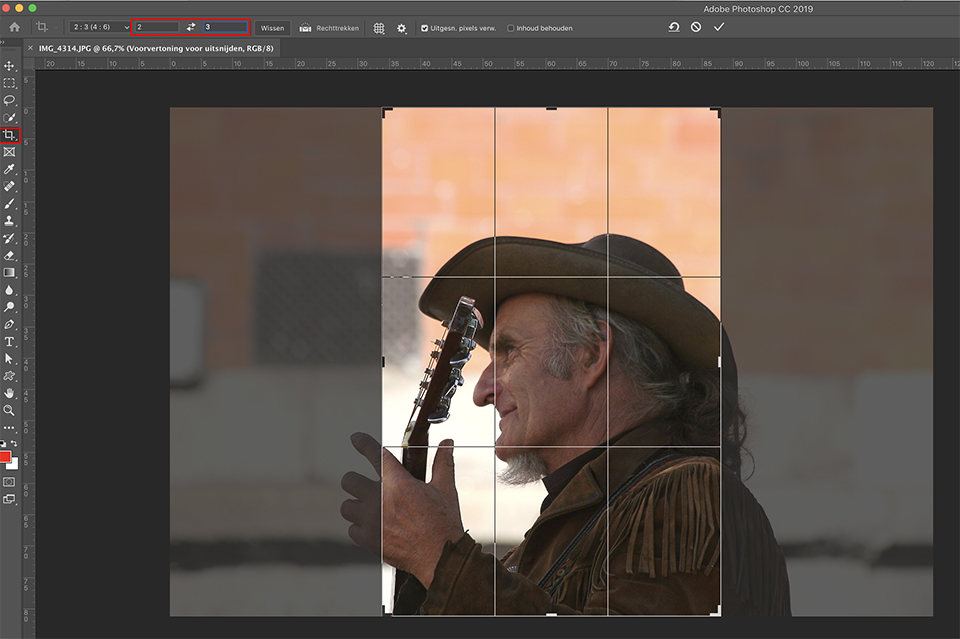Click the top-left crop corner handle
960x639 pixels.
tap(385, 111)
